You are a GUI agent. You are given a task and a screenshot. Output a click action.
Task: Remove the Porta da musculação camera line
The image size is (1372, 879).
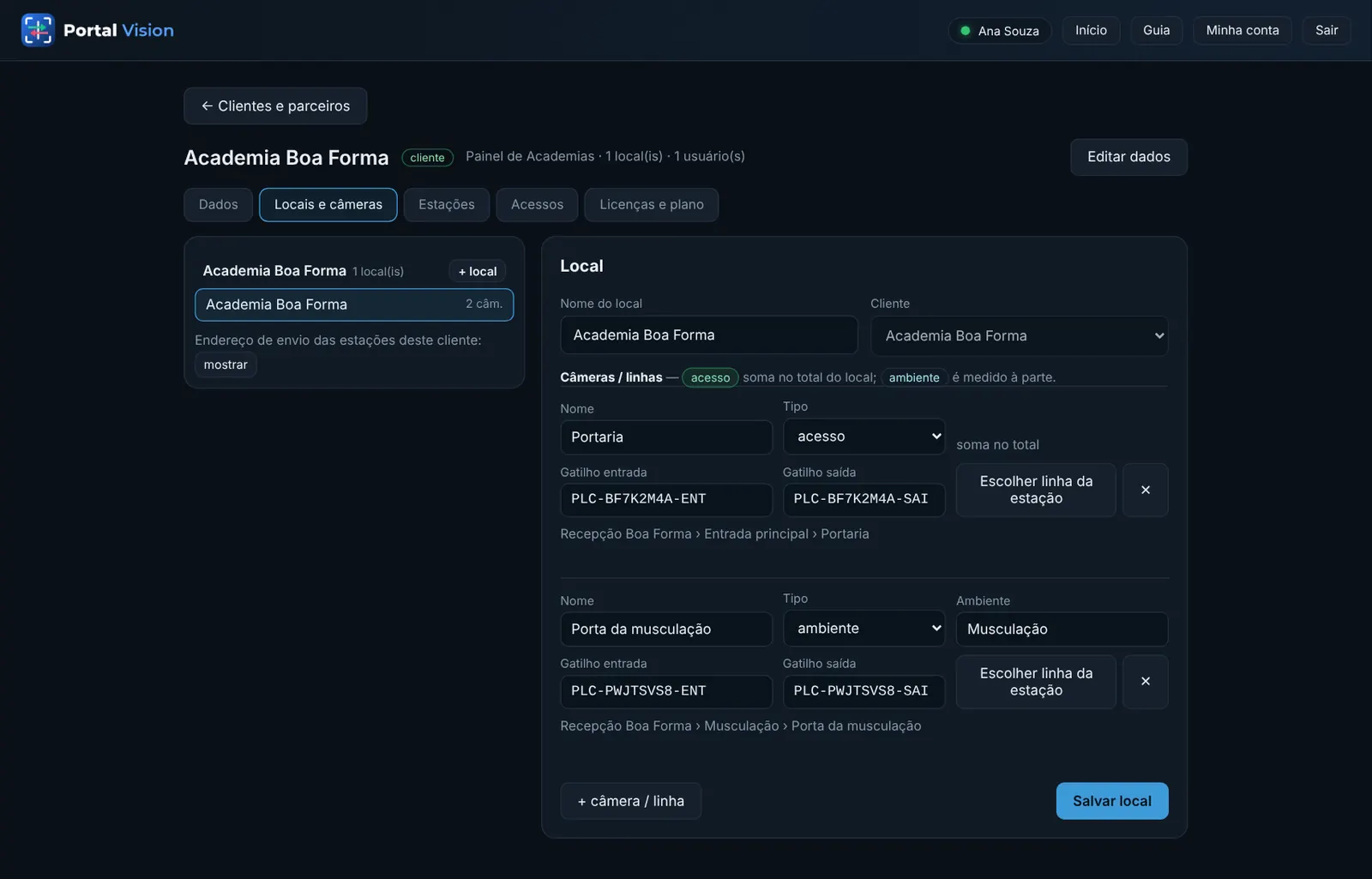pyautogui.click(x=1146, y=682)
